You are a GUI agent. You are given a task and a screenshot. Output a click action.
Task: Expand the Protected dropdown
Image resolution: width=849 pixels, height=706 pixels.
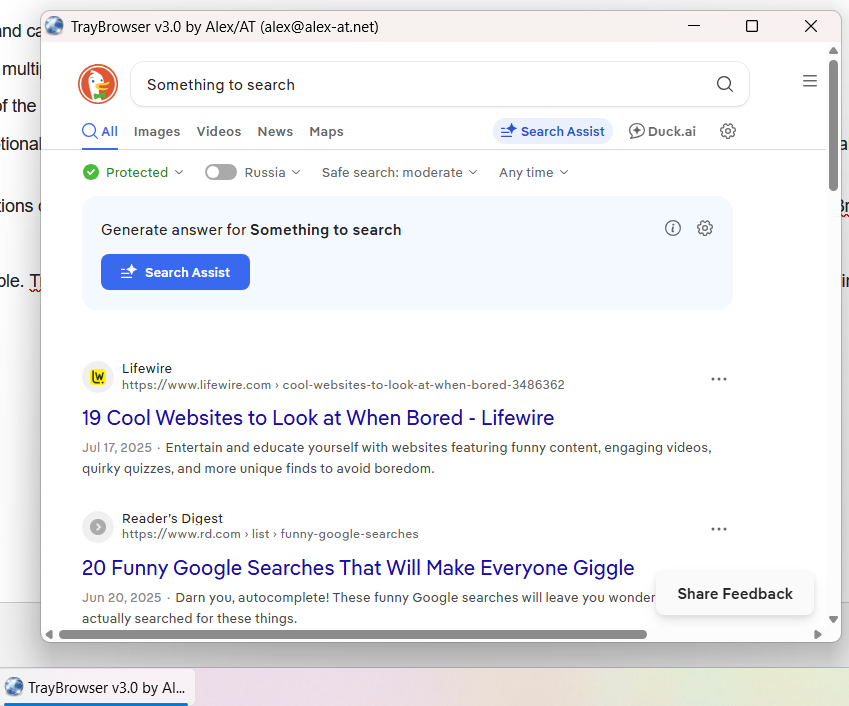134,172
